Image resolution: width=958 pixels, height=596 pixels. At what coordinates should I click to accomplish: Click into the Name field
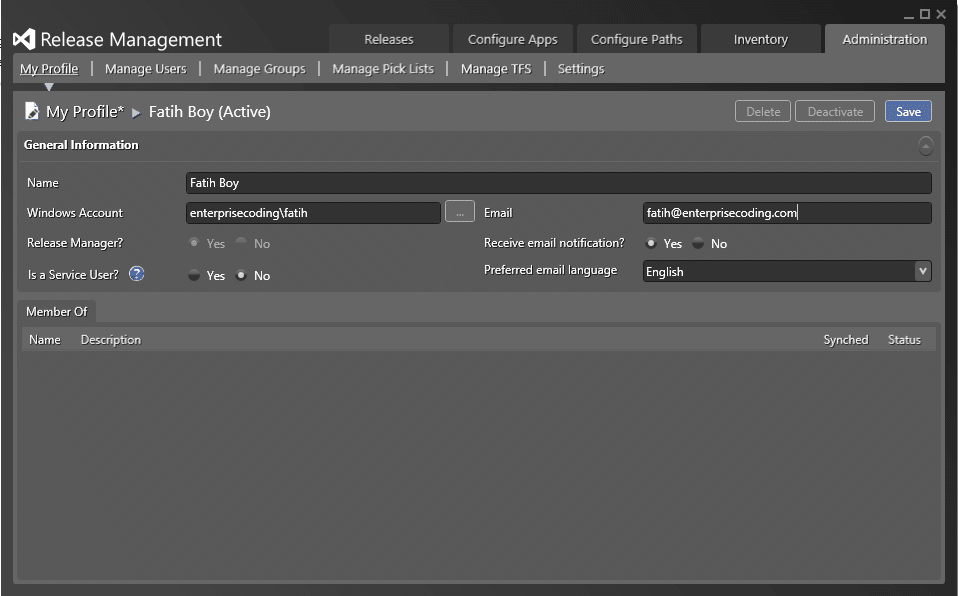point(558,183)
